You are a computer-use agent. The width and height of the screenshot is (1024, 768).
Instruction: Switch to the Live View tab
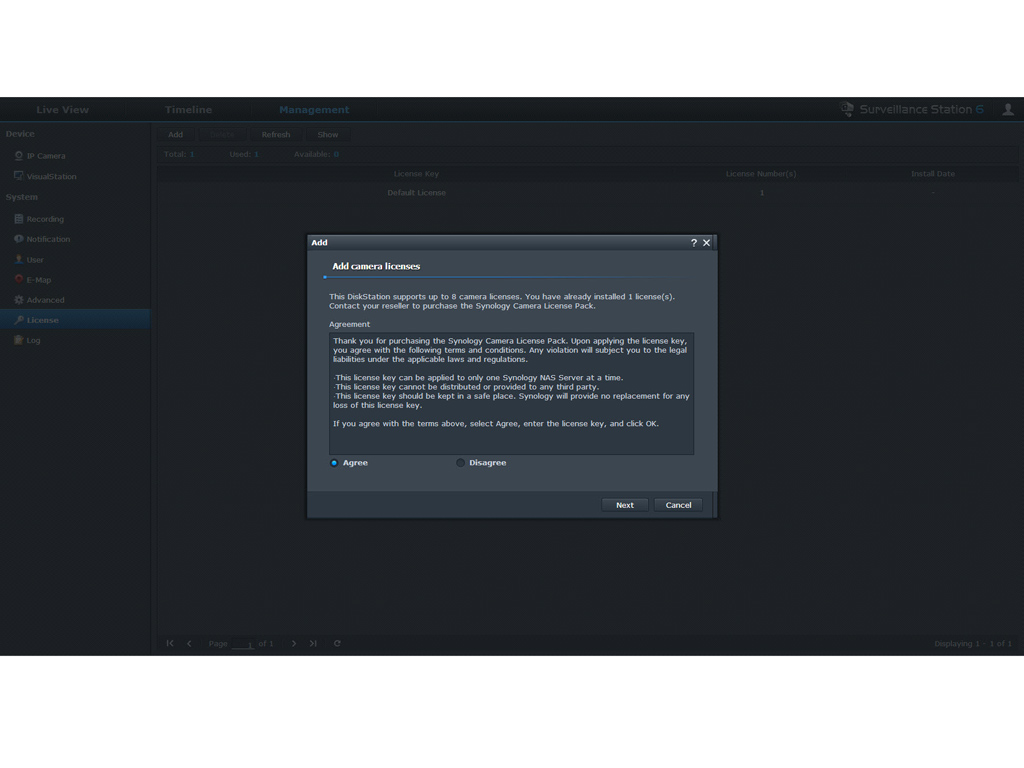pos(62,110)
